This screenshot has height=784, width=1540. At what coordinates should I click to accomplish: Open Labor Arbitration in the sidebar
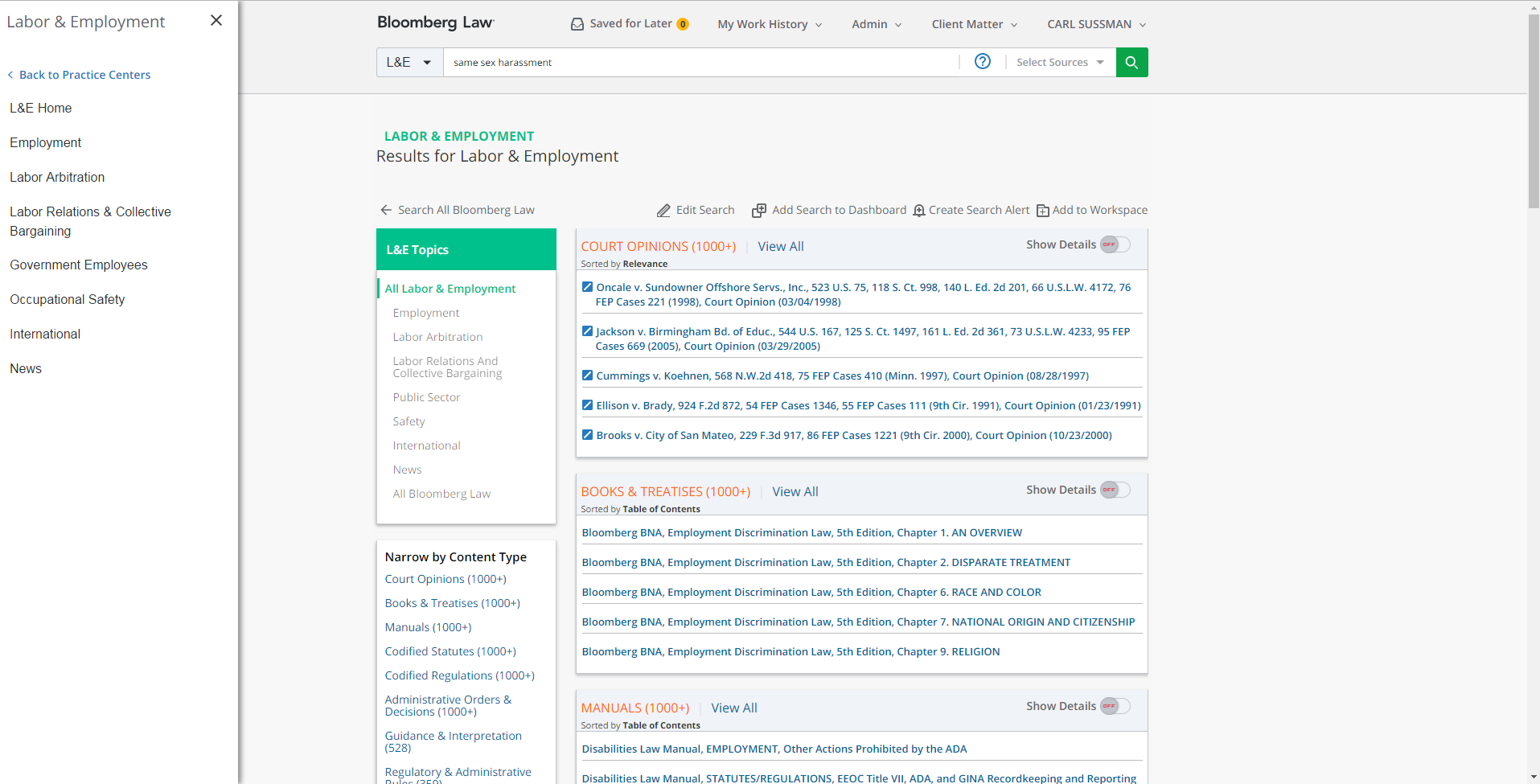pos(57,177)
